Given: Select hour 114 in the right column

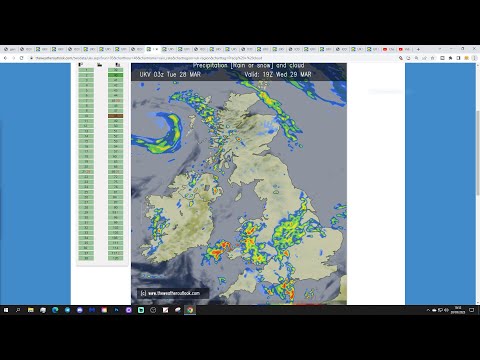Looking at the screenshot, I should tap(116, 248).
